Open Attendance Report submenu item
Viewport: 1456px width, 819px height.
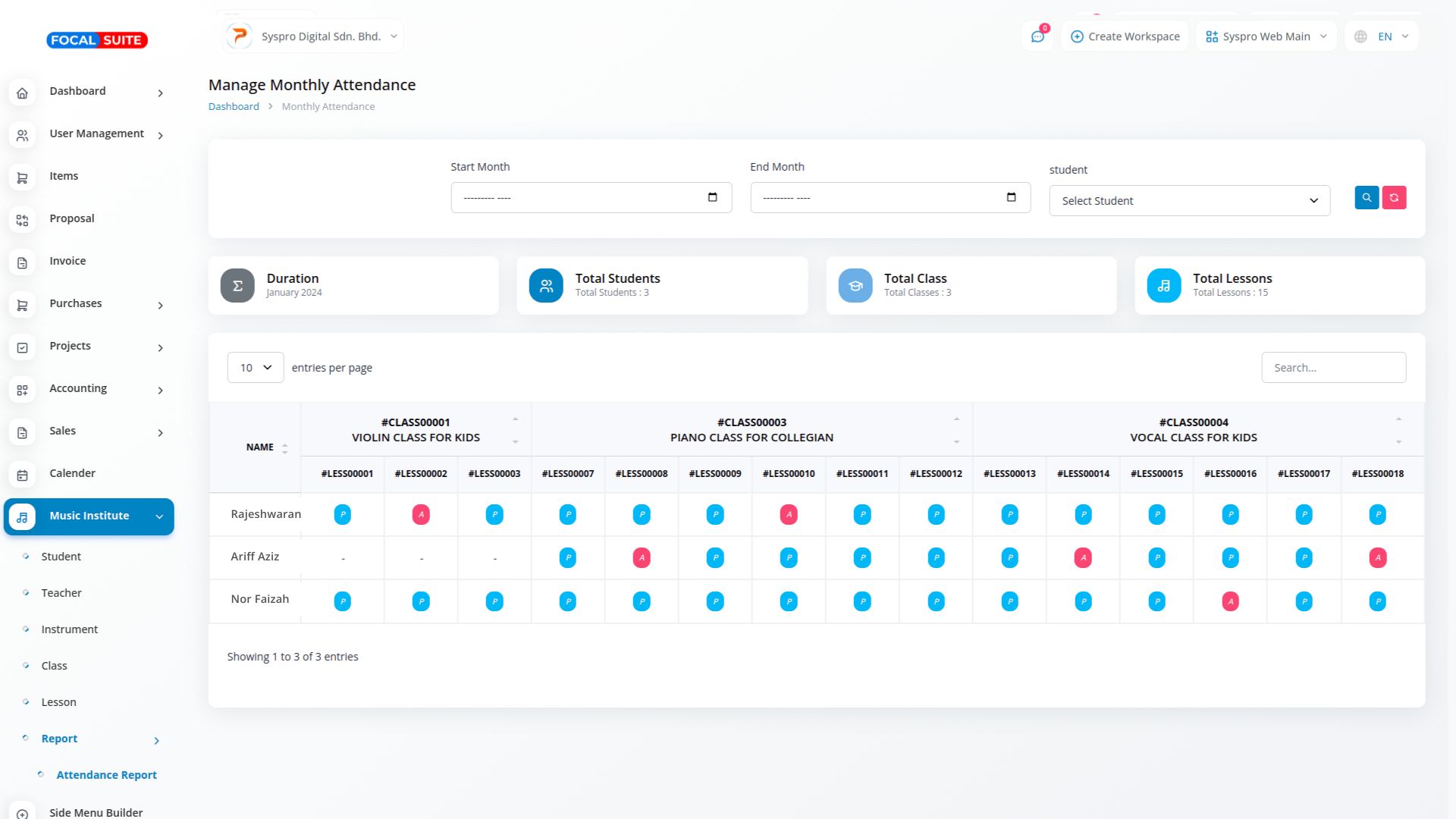tap(106, 775)
